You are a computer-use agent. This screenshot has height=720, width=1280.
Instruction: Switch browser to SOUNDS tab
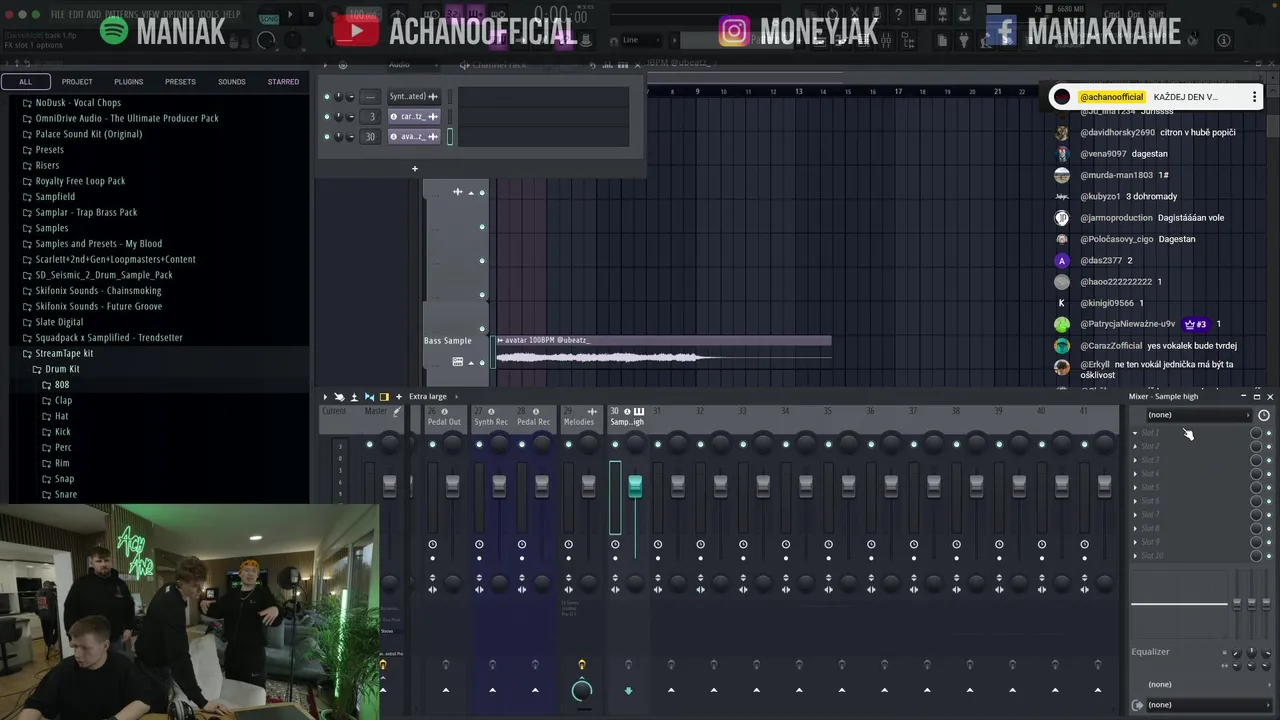[x=232, y=82]
